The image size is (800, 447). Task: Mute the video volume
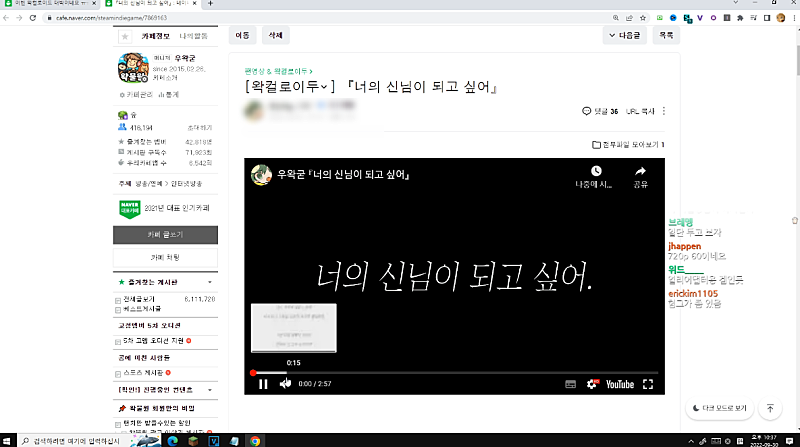tap(286, 384)
